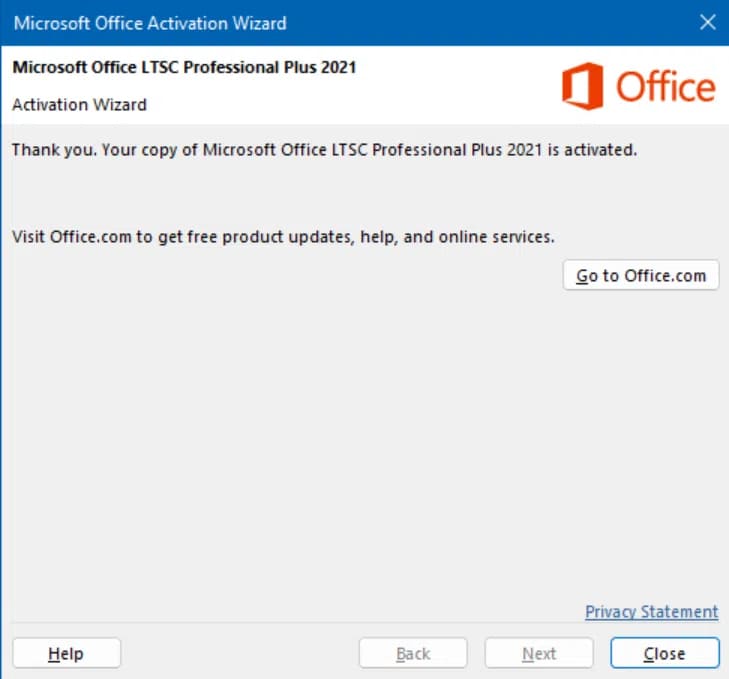
Task: Open the Privacy Statement link
Action: coord(651,612)
